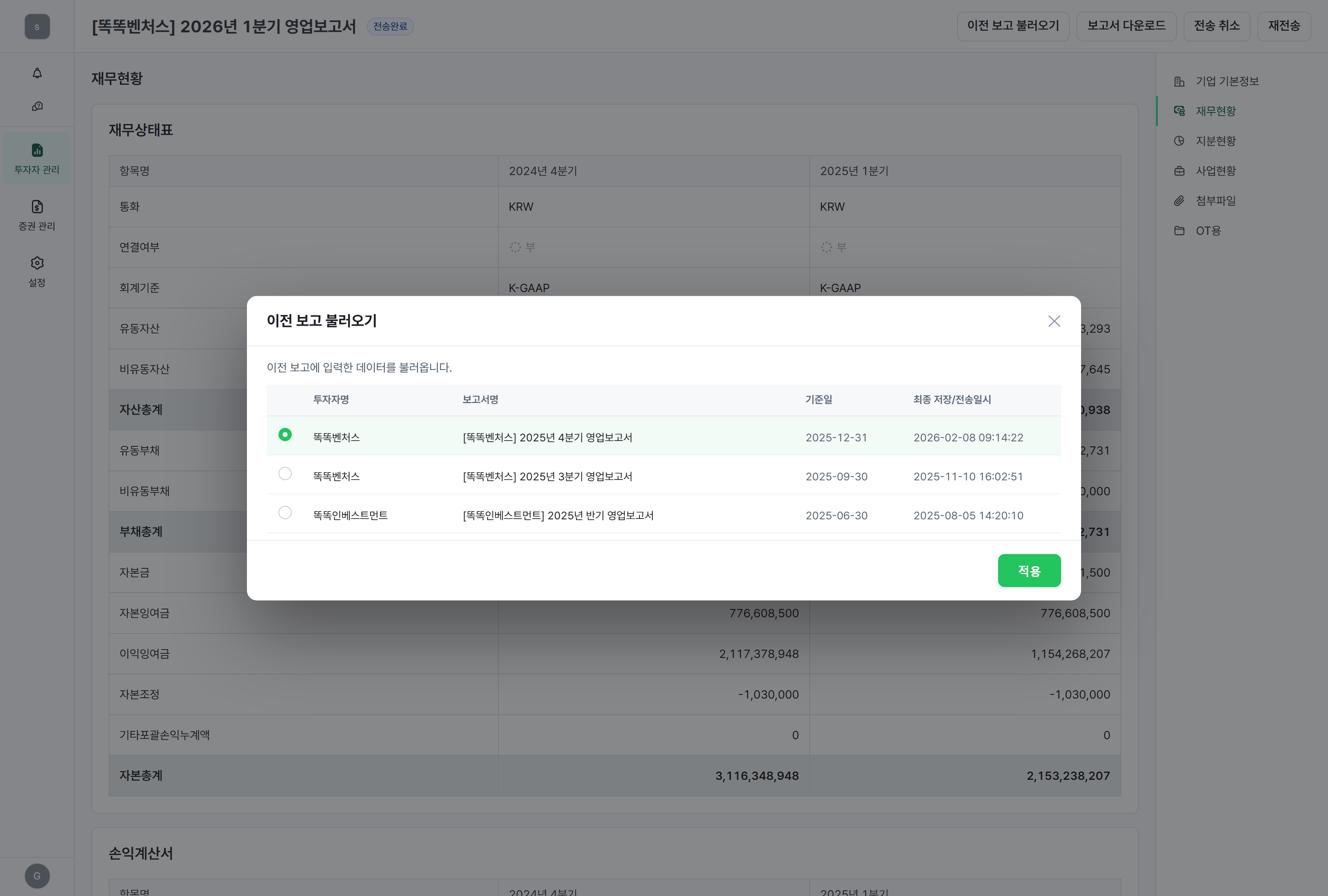Click report name [똑똑인베스트먼트] 2025년 반기 영업보고서
This screenshot has width=1328, height=896.
558,515
